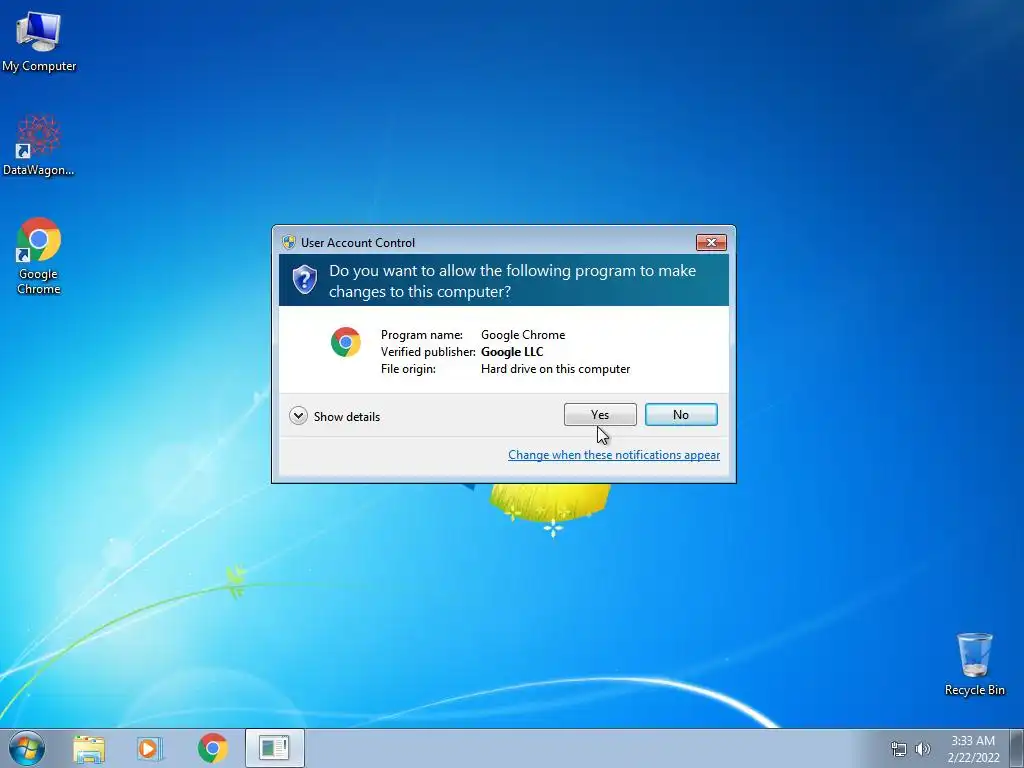The width and height of the screenshot is (1024, 768).
Task: Open the network tray icon
Action: [x=899, y=749]
